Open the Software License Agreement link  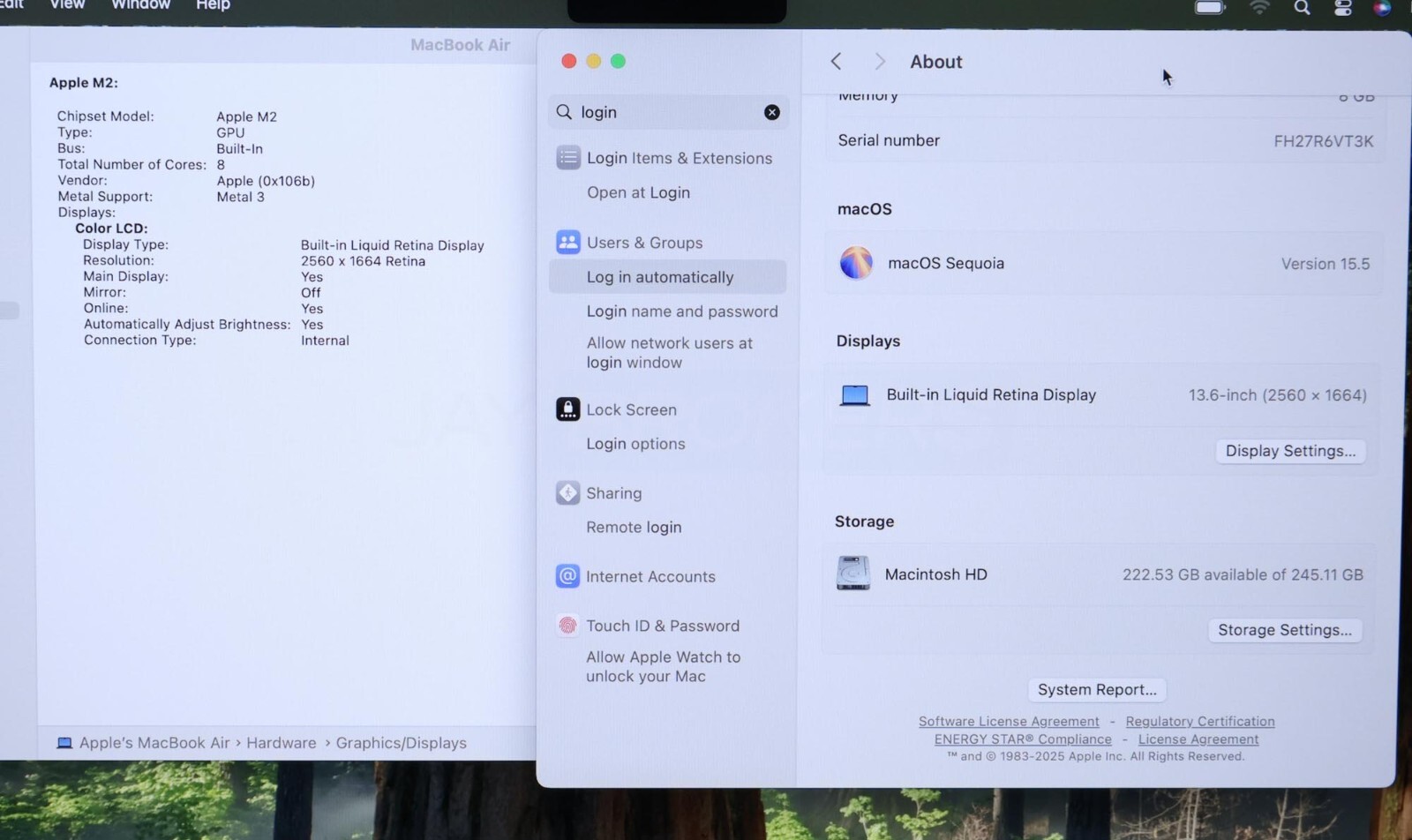[1009, 722]
